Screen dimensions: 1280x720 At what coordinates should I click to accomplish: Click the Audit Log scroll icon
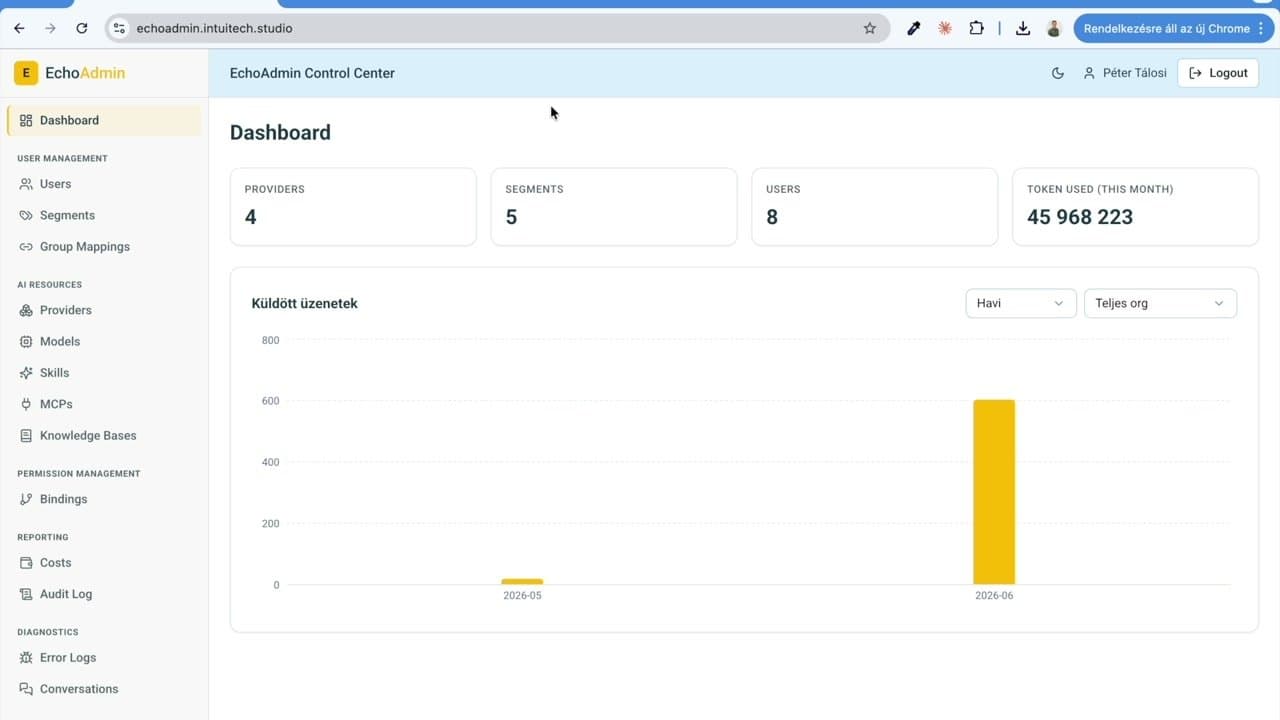click(26, 594)
